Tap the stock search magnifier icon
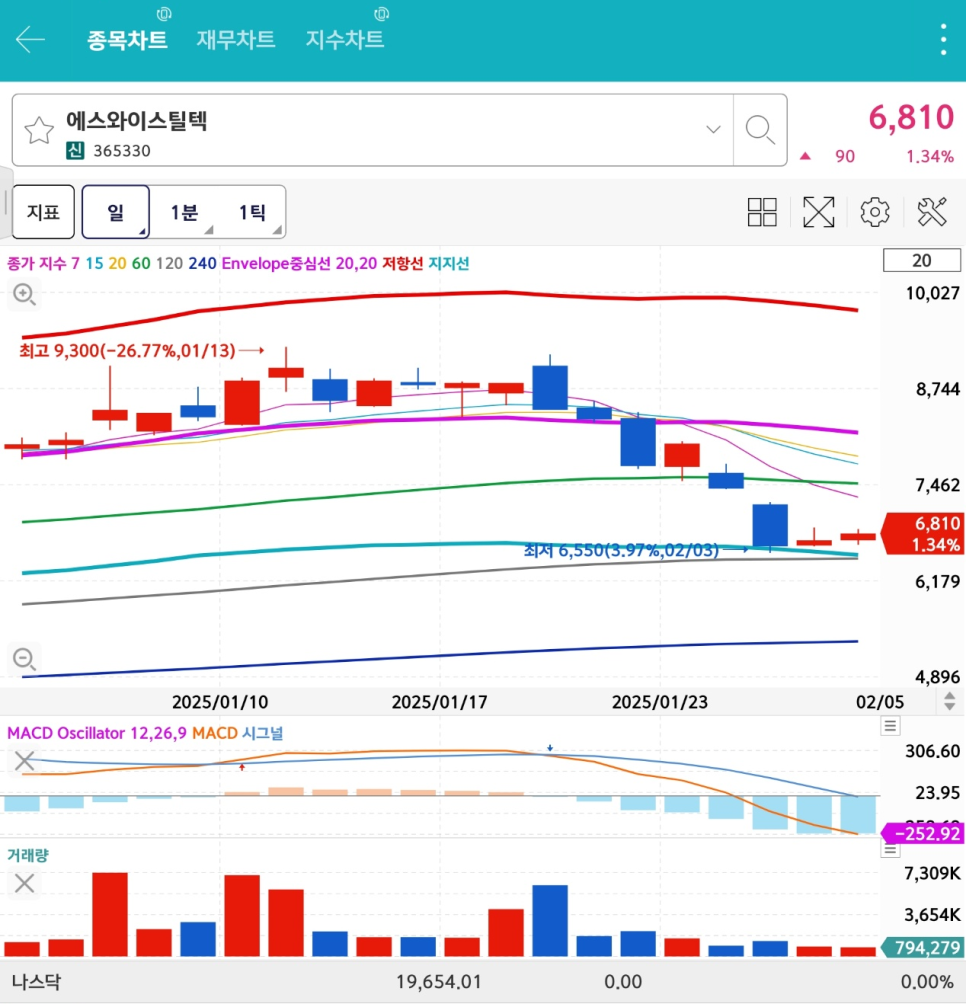Screen dimensions: 966x1004 coord(760,130)
